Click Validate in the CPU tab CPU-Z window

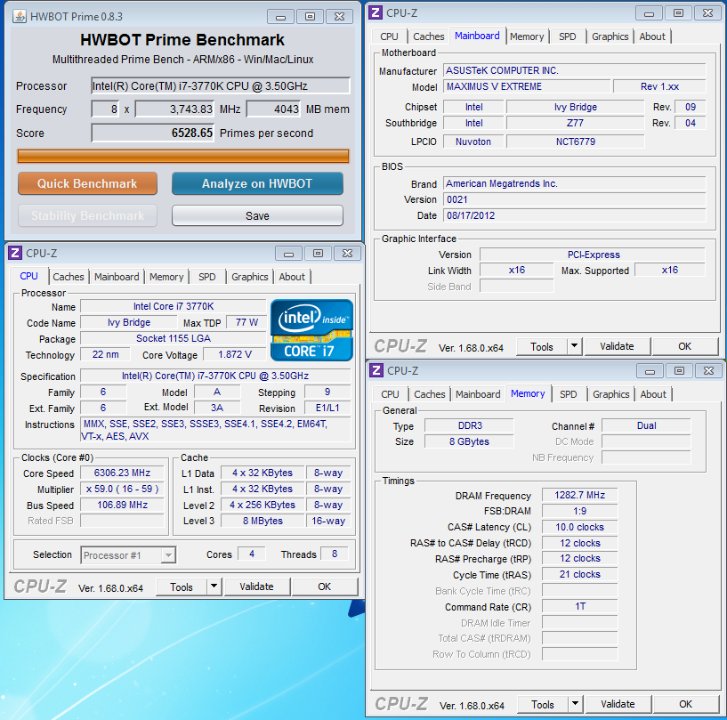tap(256, 586)
